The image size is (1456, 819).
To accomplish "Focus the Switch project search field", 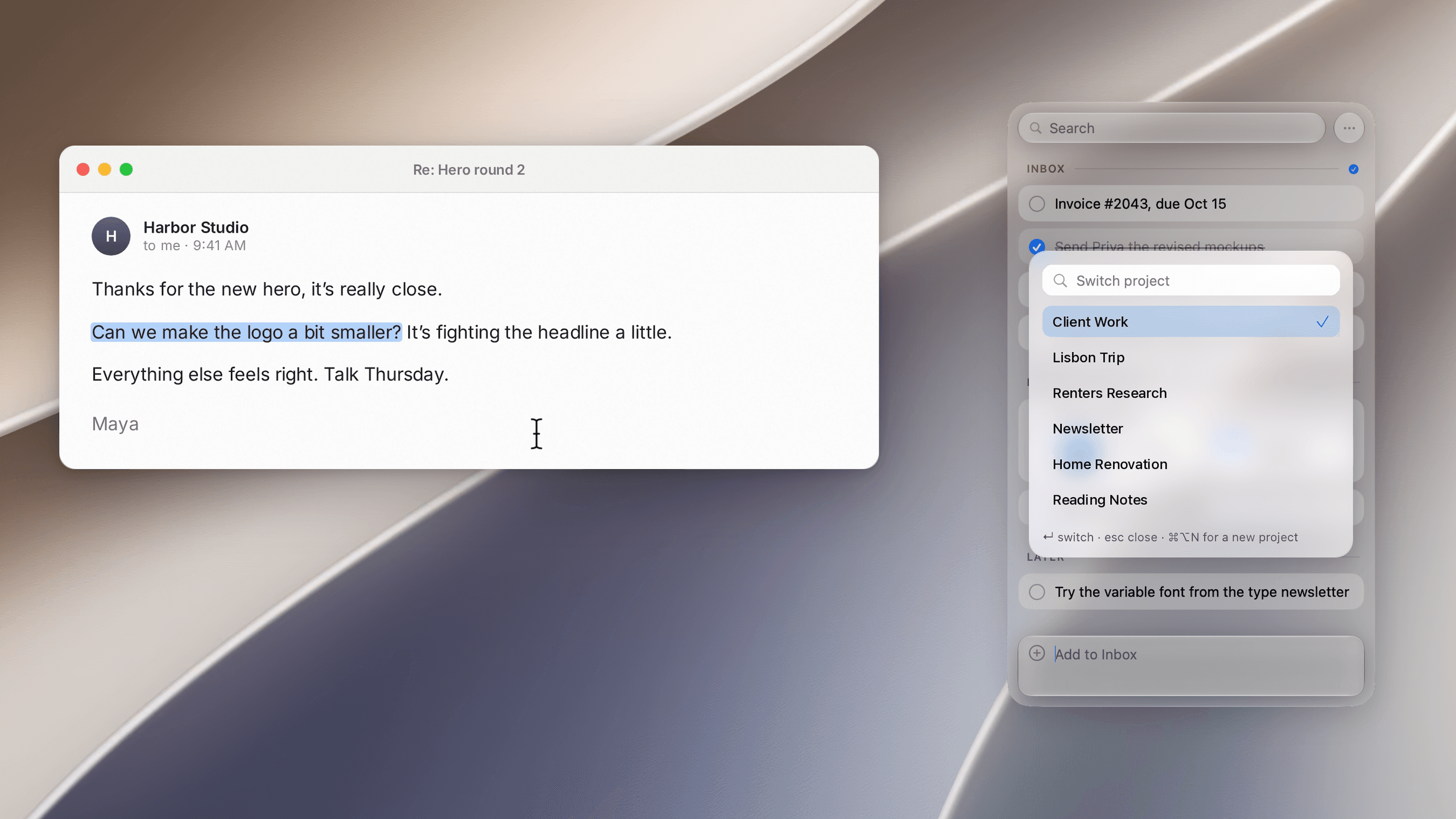I will [1190, 280].
